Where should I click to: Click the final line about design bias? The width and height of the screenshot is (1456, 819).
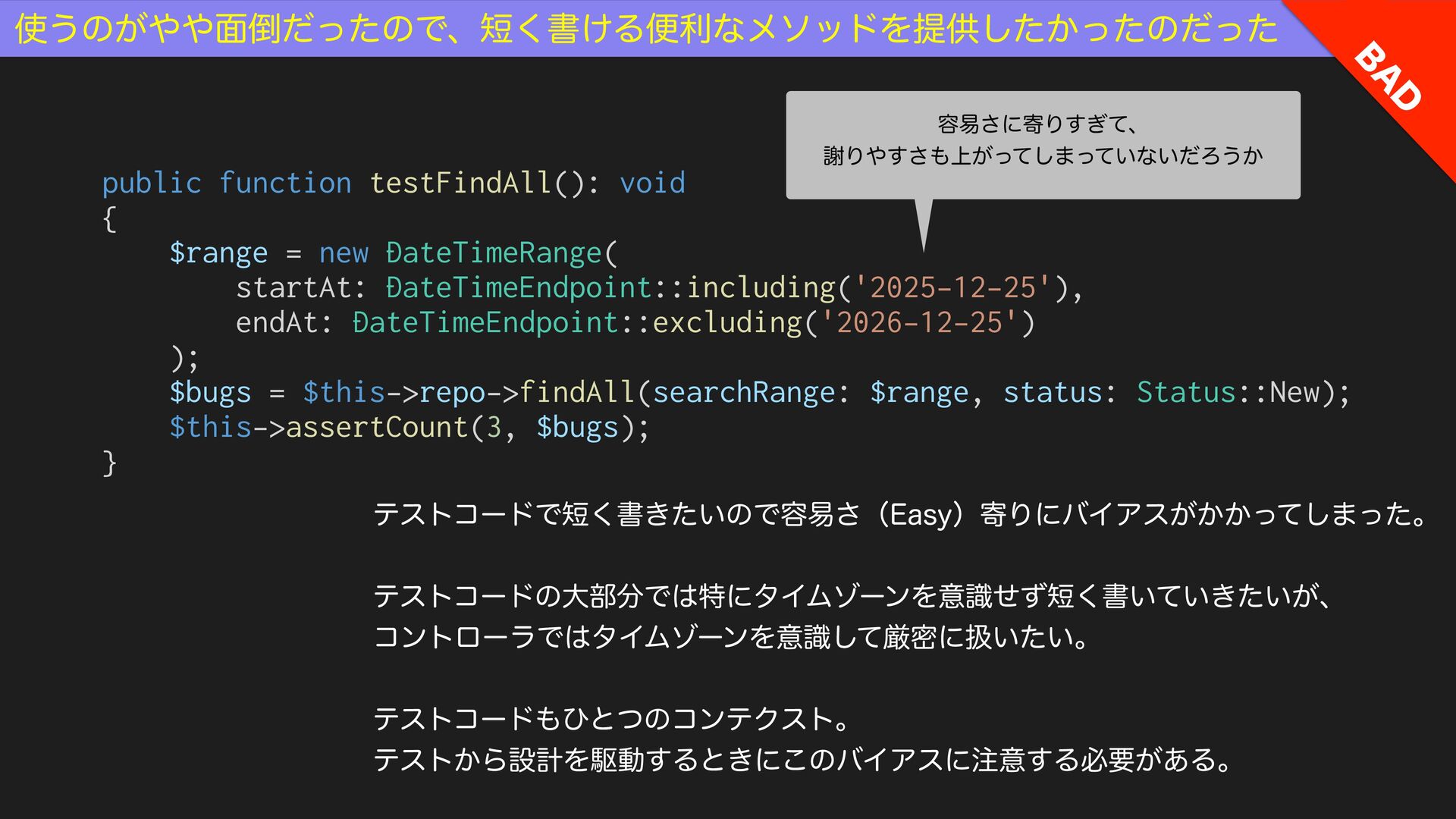804,759
